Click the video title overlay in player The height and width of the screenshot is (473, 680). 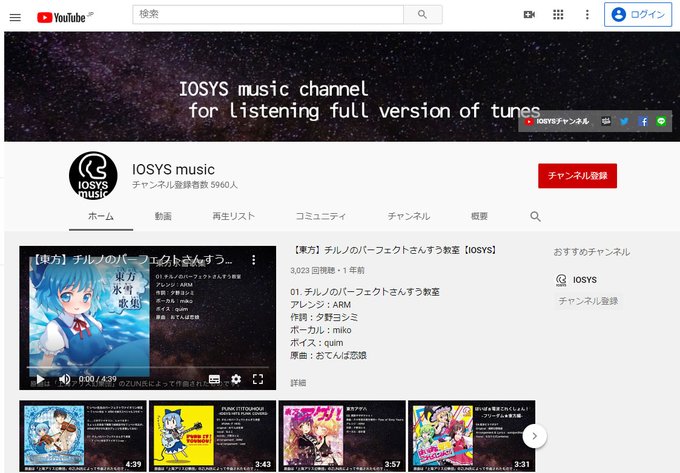coord(133,259)
